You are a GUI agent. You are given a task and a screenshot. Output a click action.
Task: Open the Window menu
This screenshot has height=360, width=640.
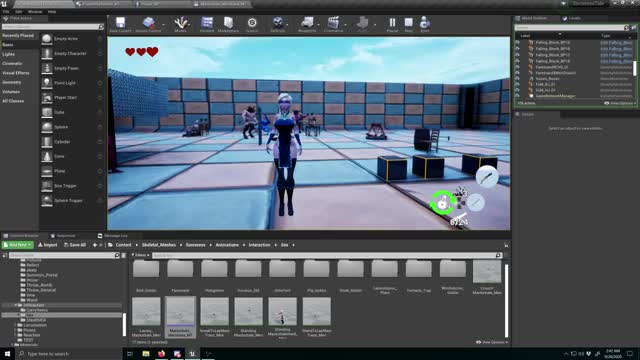click(x=35, y=12)
